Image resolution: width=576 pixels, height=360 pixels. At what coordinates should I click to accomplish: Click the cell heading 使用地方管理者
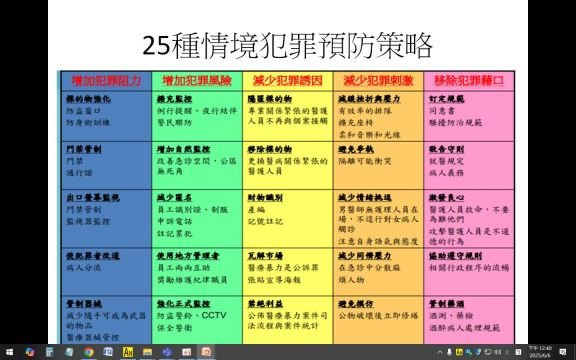[188, 256]
